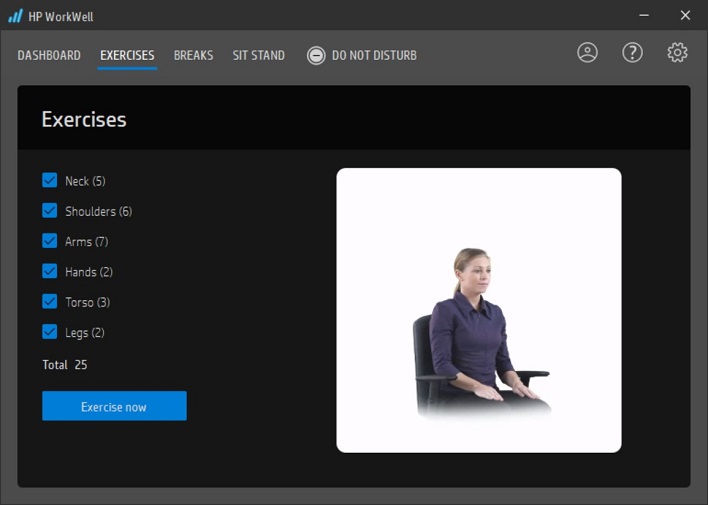This screenshot has width=708, height=505.
Task: Click the Total 25 value
Action: coord(81,365)
